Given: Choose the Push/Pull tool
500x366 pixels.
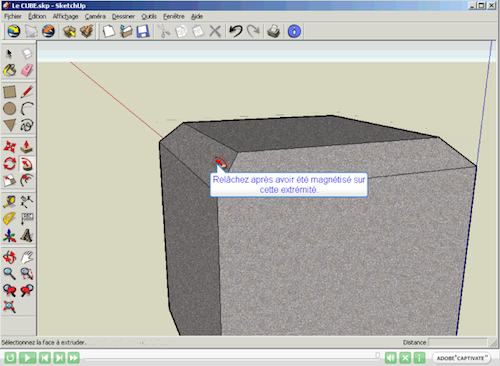Looking at the screenshot, I should click(x=27, y=147).
